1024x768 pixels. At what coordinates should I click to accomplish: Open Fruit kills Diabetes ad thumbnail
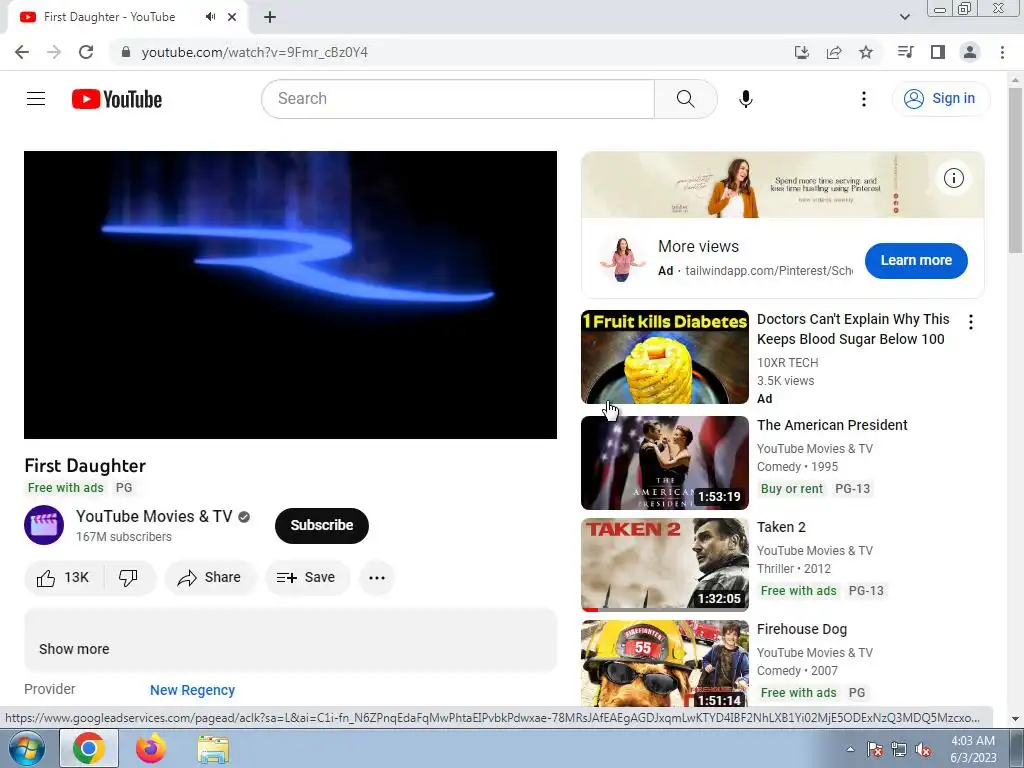pyautogui.click(x=665, y=357)
